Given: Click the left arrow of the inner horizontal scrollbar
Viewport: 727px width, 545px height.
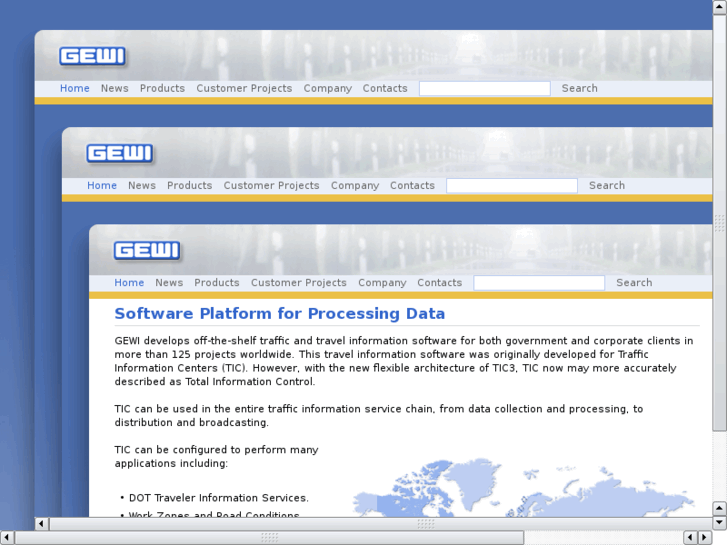Looking at the screenshot, I should click(x=41, y=524).
